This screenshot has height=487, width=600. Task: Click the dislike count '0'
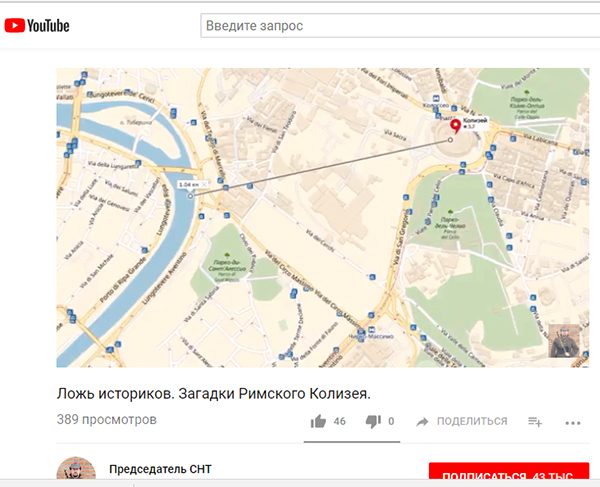pos(391,422)
